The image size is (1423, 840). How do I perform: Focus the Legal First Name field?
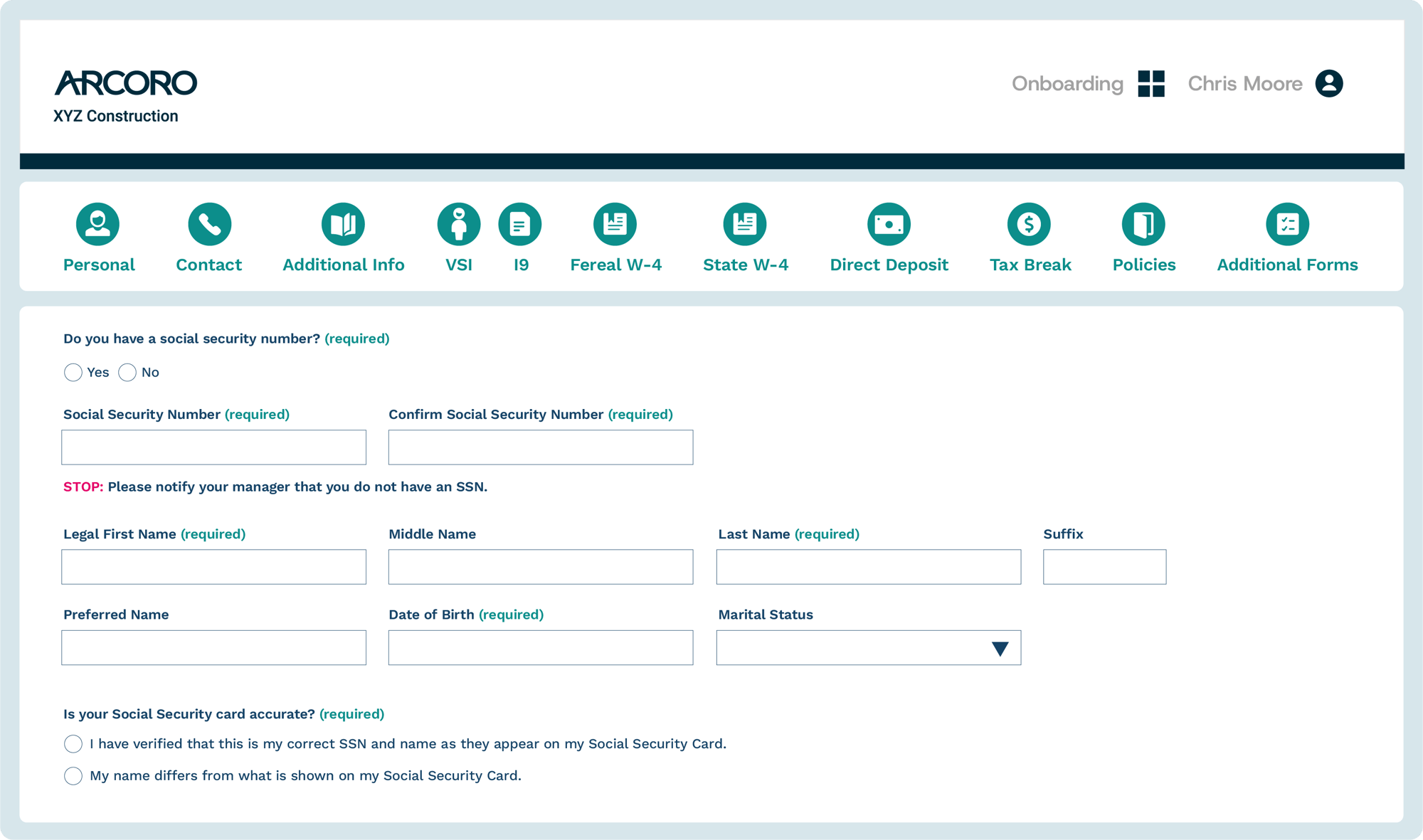pyautogui.click(x=214, y=567)
